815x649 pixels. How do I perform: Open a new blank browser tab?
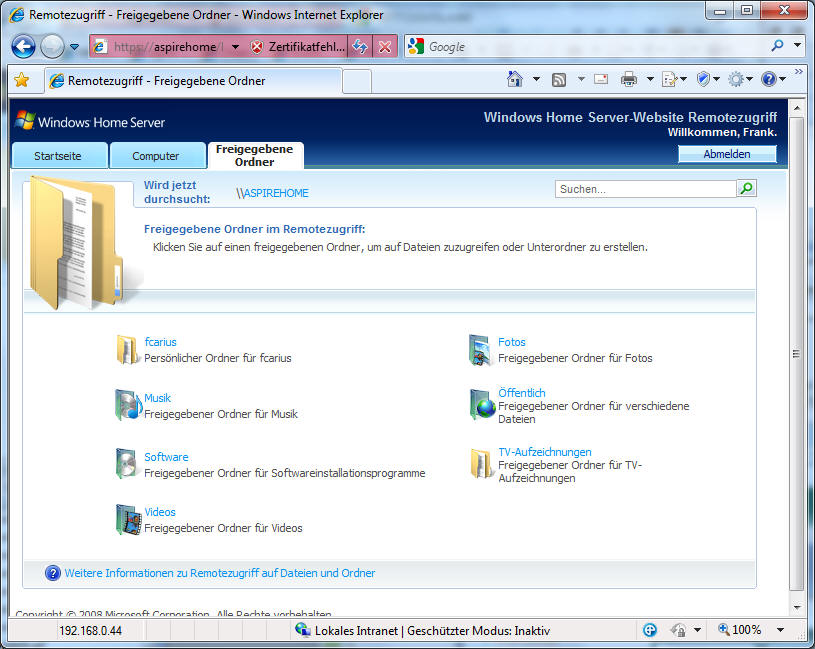click(357, 81)
